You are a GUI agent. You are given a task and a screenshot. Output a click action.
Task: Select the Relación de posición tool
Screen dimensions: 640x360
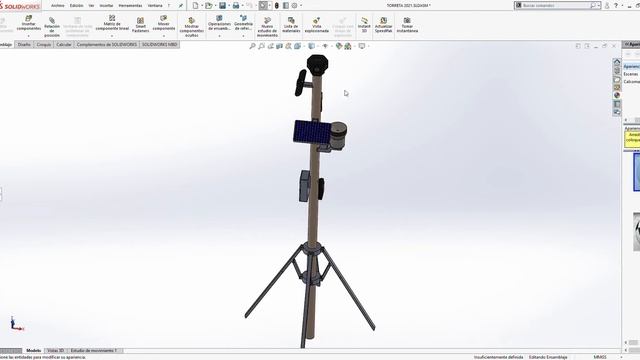point(52,27)
